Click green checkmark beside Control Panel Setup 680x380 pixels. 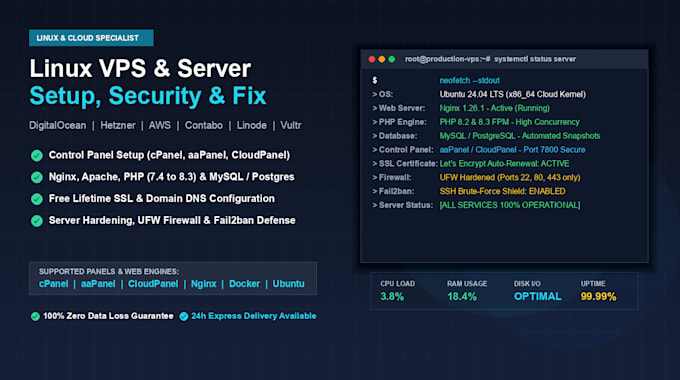coord(37,155)
